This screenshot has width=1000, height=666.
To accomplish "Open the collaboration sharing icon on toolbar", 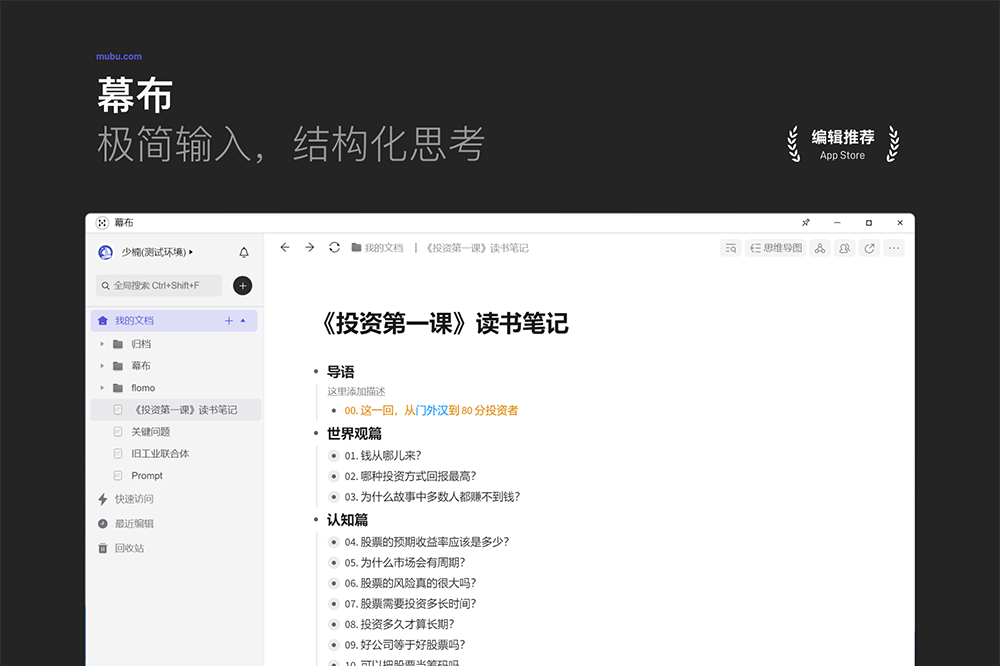I will (820, 248).
